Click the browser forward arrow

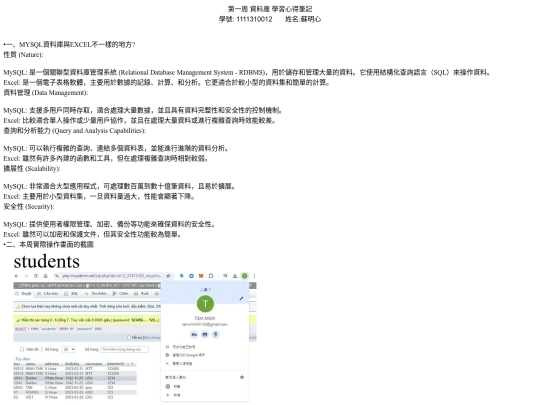click(26, 276)
